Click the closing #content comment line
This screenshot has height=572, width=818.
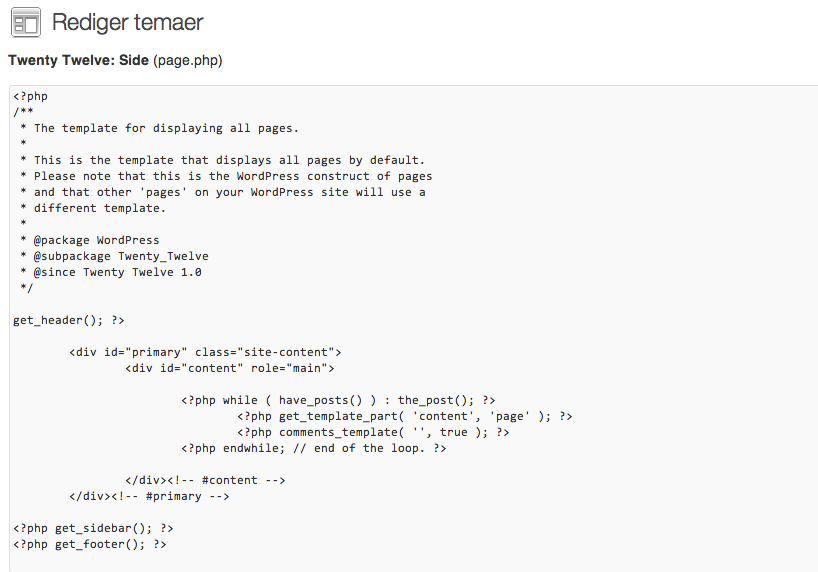point(205,480)
